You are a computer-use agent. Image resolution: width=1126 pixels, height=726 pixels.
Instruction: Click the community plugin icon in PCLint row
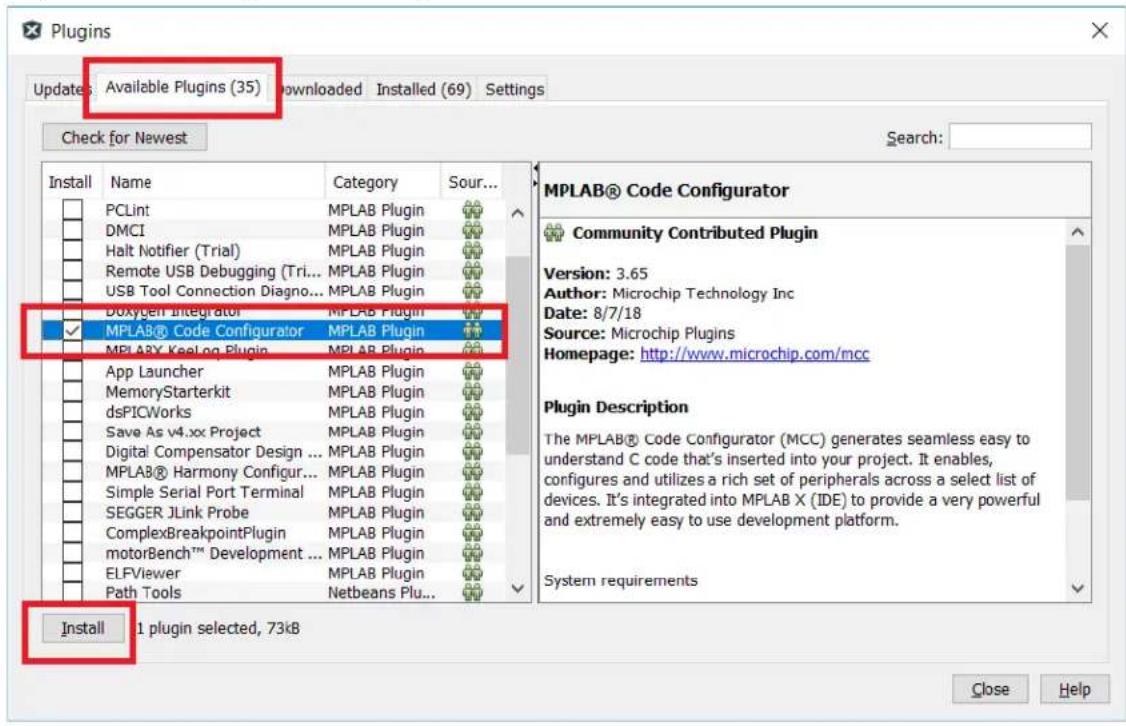(x=473, y=210)
